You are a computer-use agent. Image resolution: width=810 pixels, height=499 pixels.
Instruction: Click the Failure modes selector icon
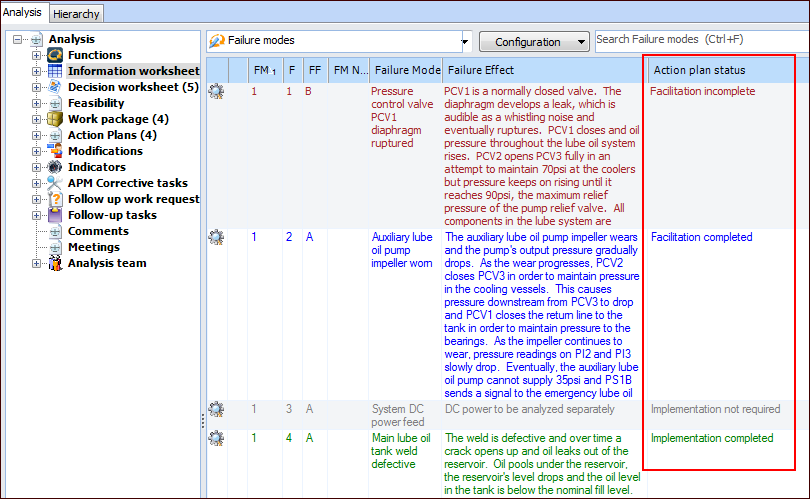tap(217, 40)
